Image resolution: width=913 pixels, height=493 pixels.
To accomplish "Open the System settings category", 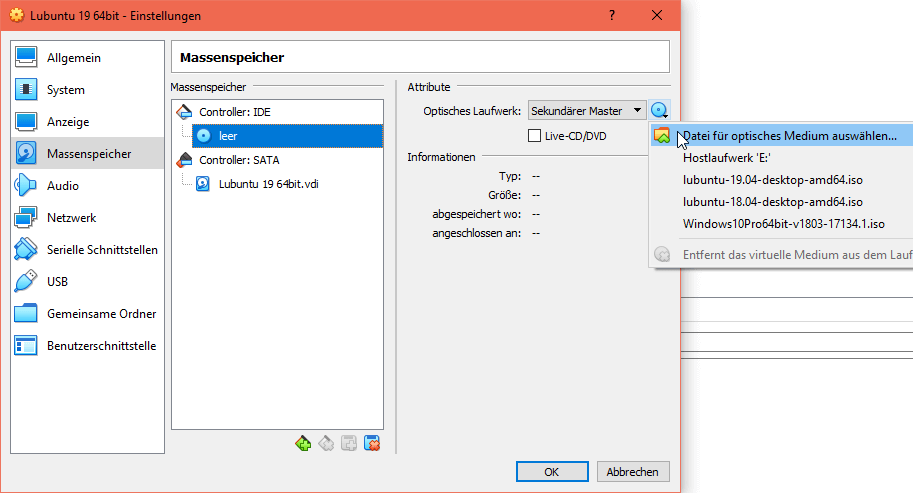I will (x=87, y=90).
